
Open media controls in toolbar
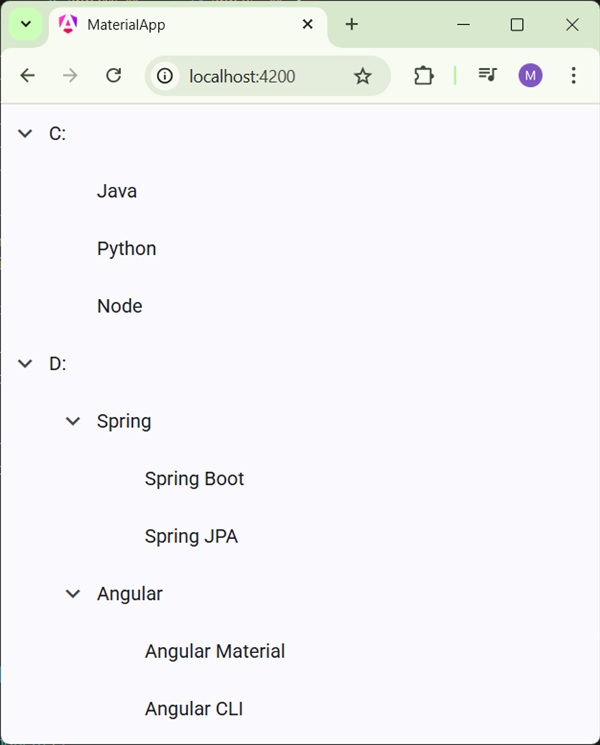(487, 76)
